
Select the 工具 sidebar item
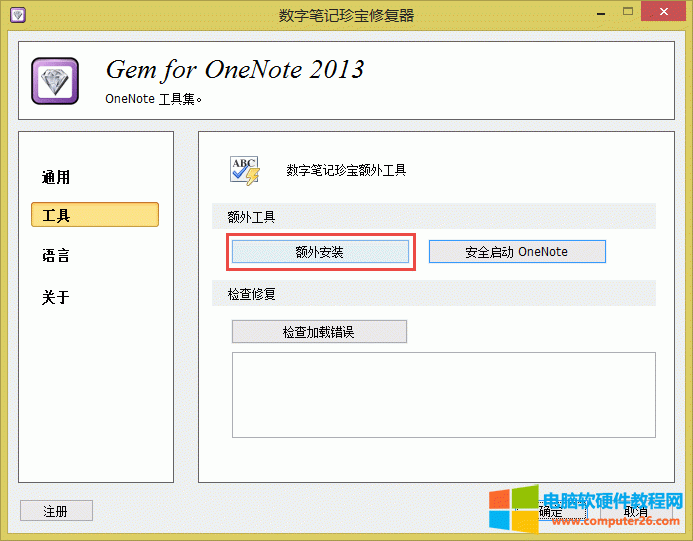pyautogui.click(x=95, y=215)
